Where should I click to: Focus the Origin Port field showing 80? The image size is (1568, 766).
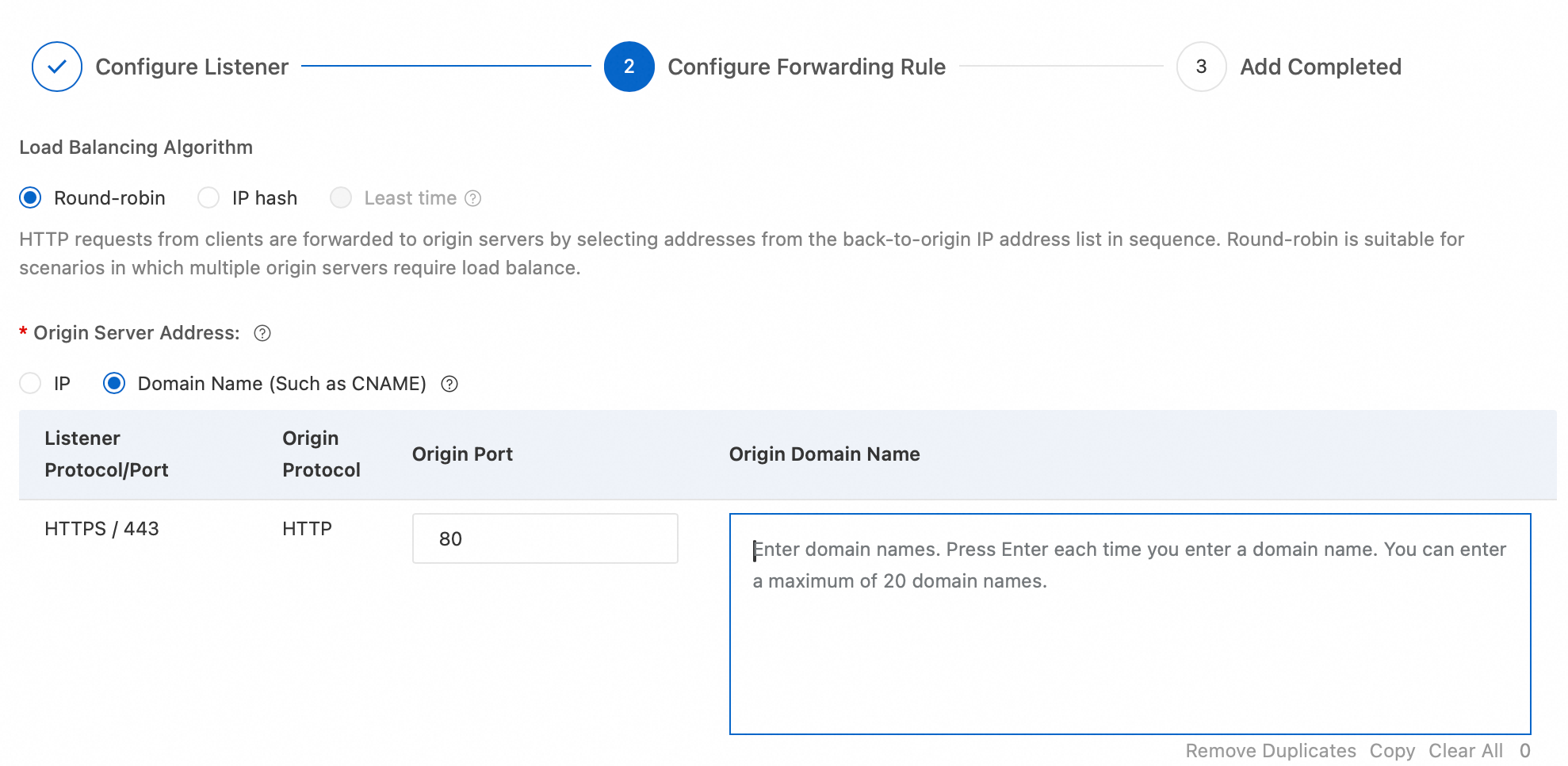pyautogui.click(x=545, y=538)
